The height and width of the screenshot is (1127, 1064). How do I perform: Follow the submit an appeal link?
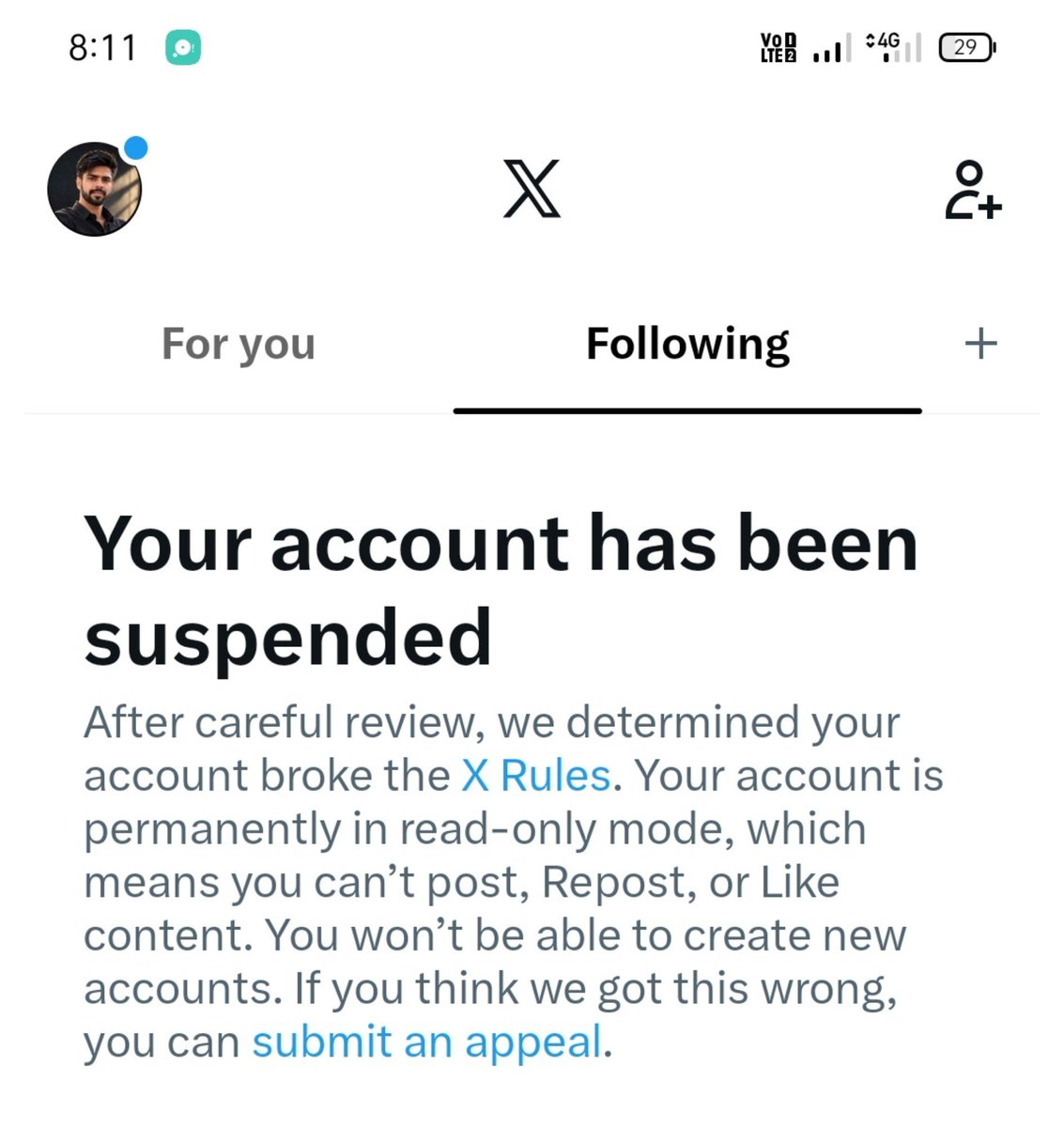[x=427, y=1042]
